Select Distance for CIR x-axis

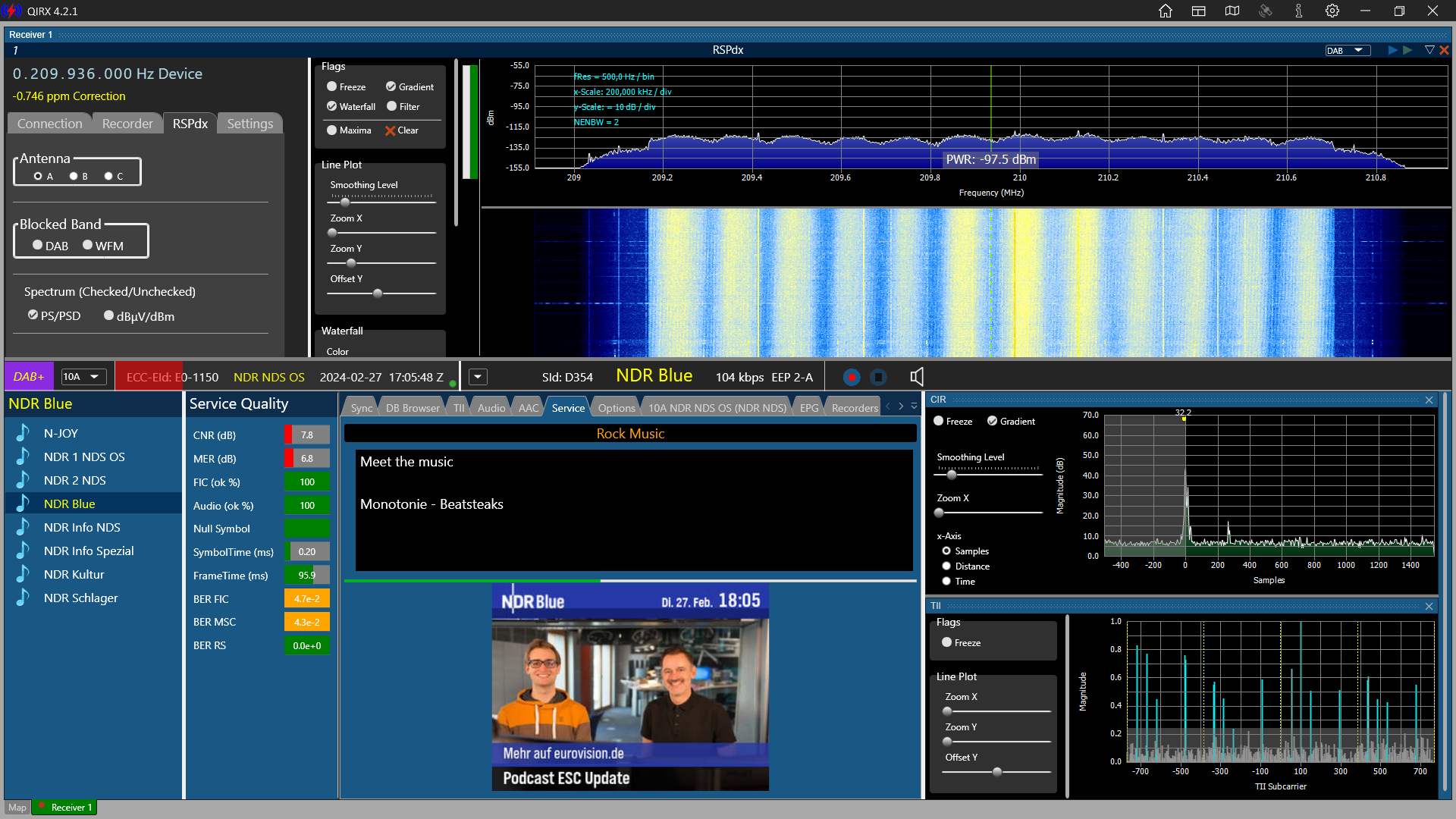point(946,566)
